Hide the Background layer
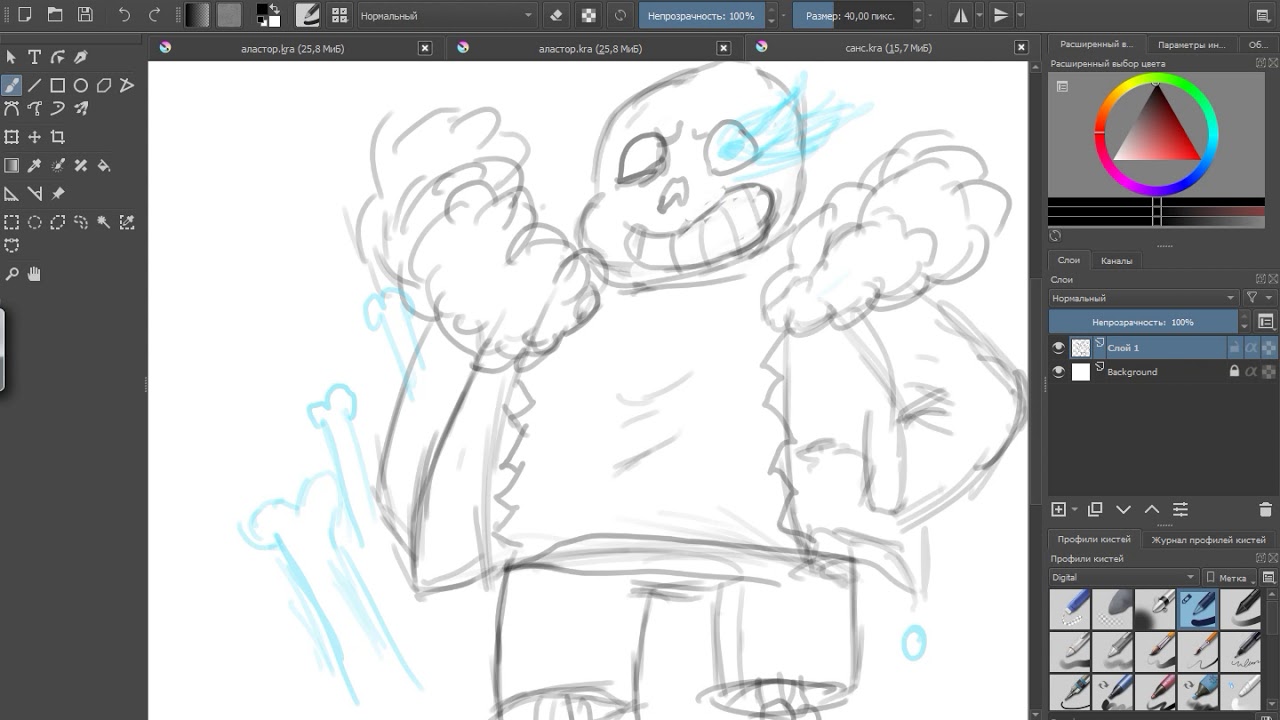Image resolution: width=1280 pixels, height=720 pixels. coord(1059,371)
